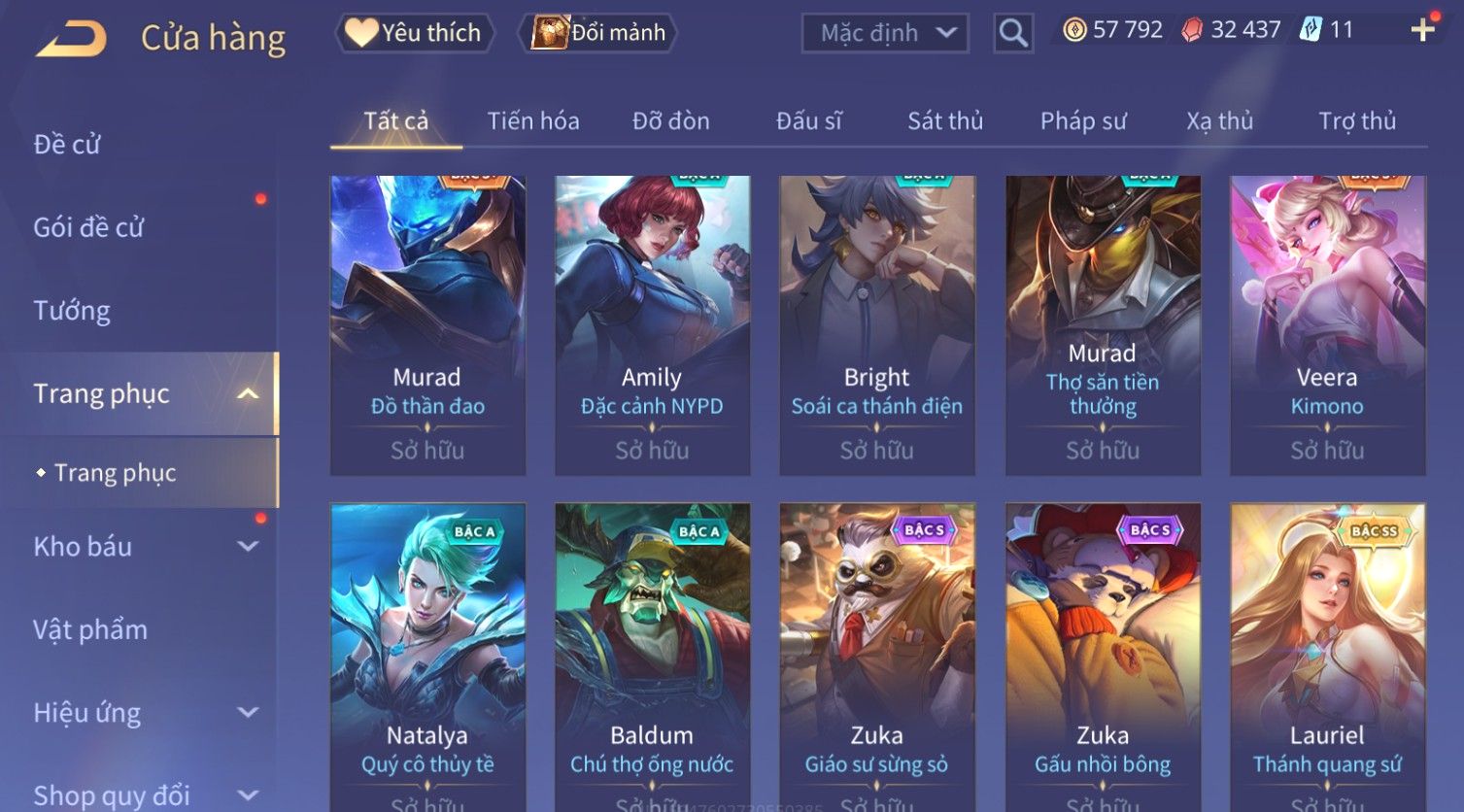
Task: Switch to the Sát thủ tab
Action: point(945,121)
